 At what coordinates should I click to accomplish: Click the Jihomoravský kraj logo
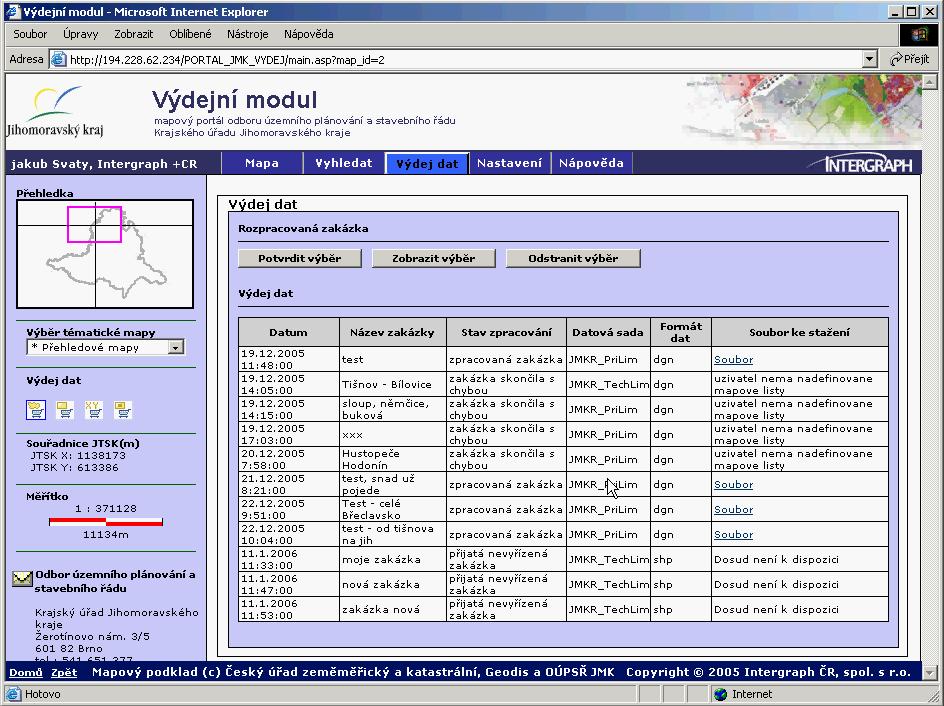55,111
